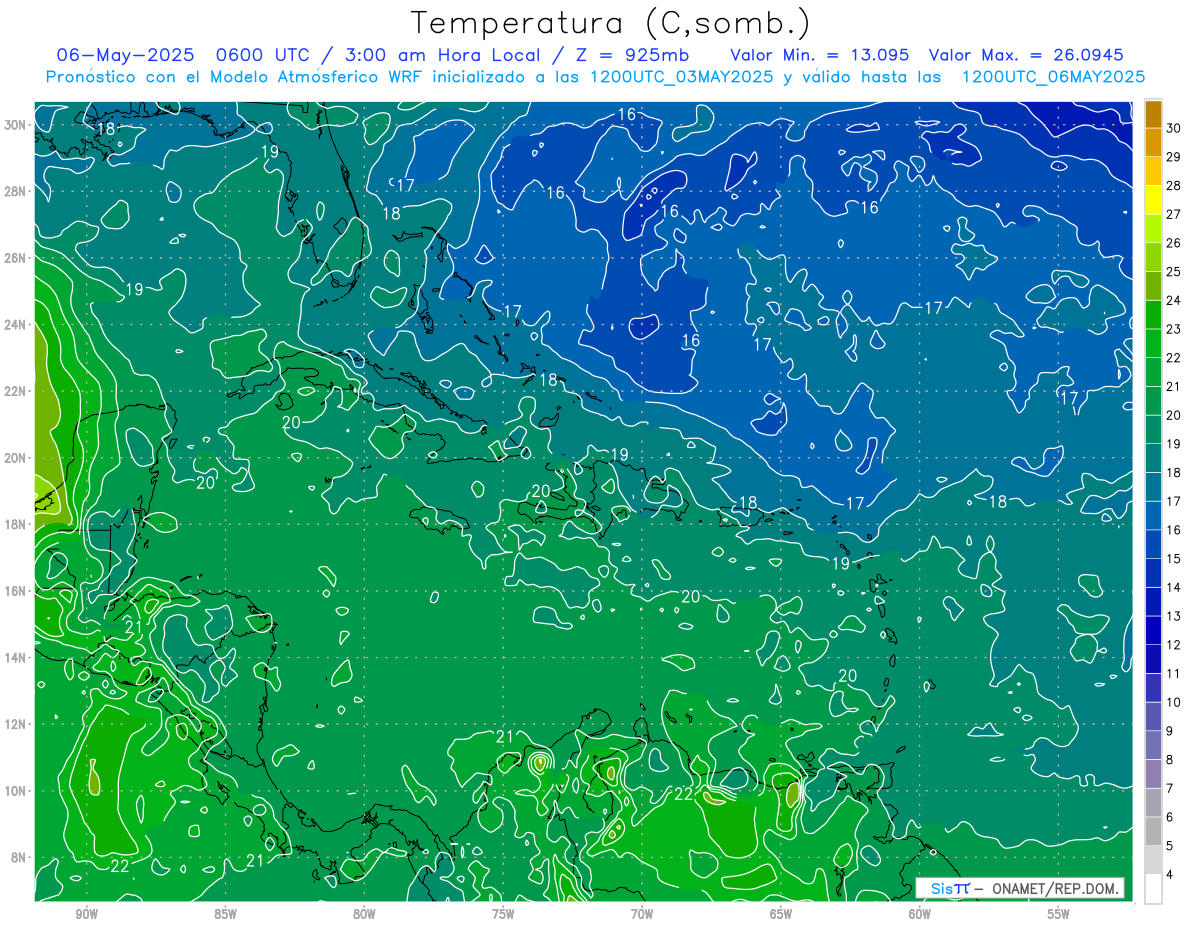Click the 85W longitude axis label
The height and width of the screenshot is (927, 1200).
[x=225, y=914]
